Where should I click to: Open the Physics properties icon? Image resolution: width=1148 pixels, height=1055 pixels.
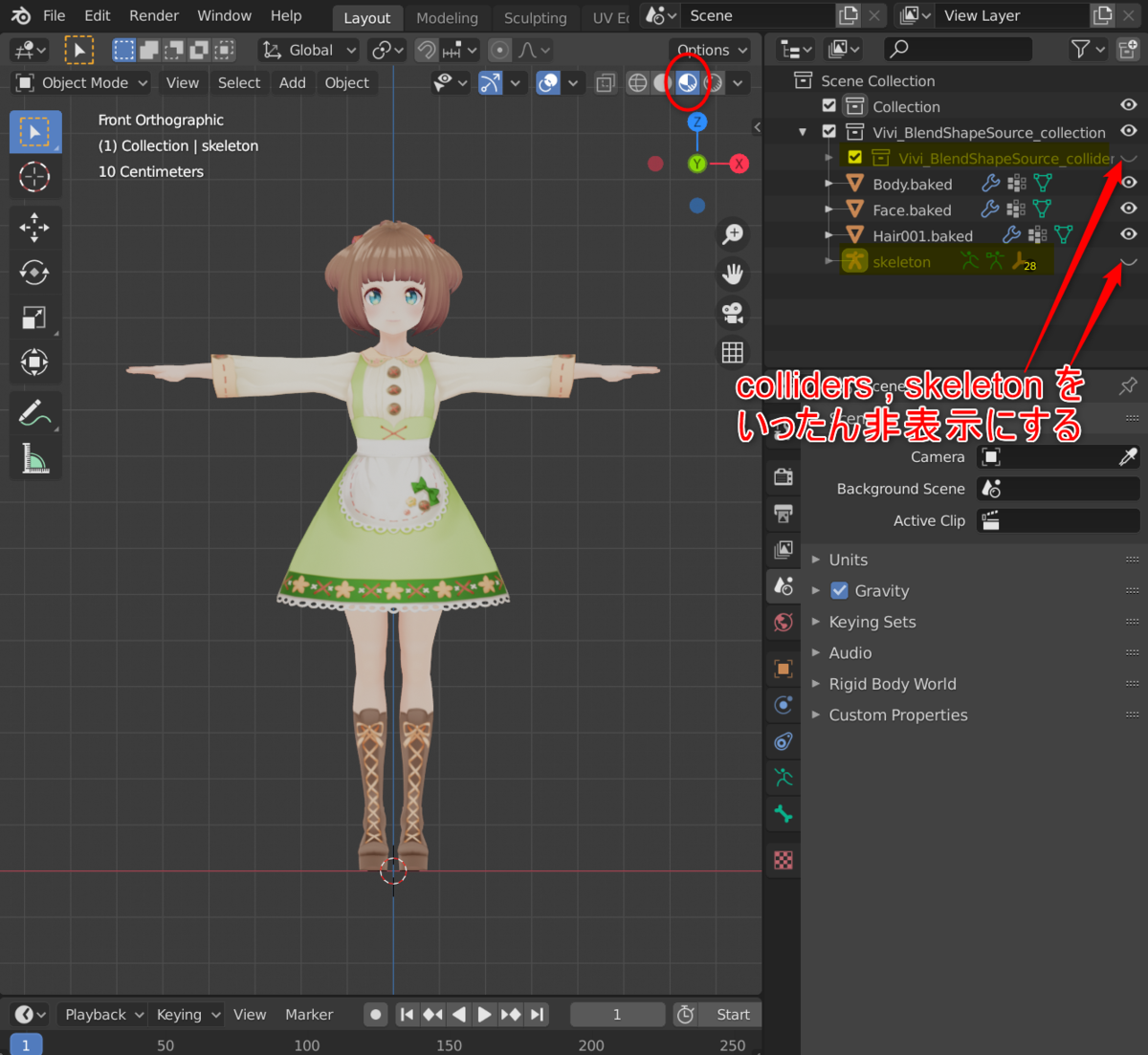[784, 705]
